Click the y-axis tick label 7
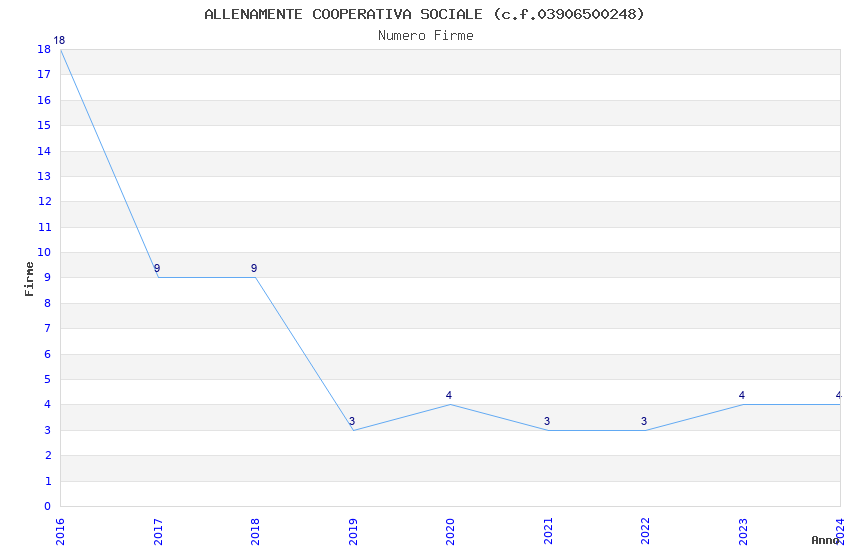 tap(48, 328)
